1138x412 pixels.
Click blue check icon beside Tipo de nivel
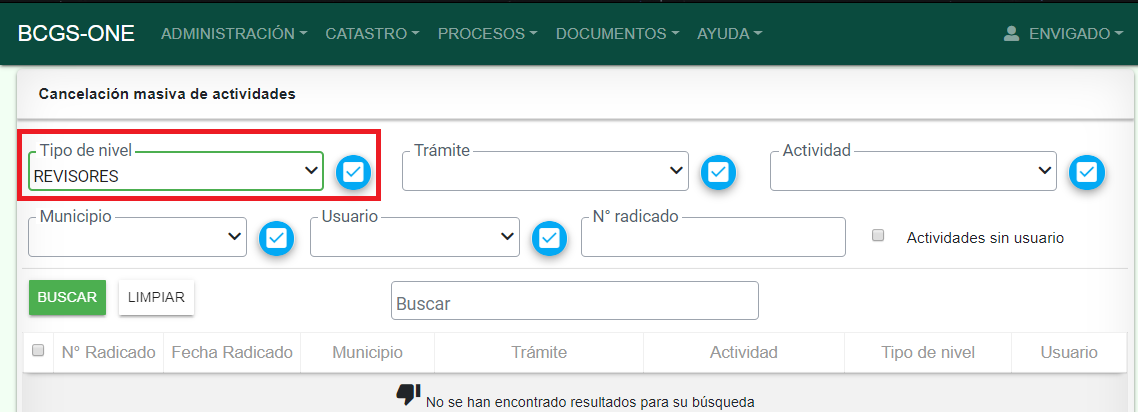(351, 173)
